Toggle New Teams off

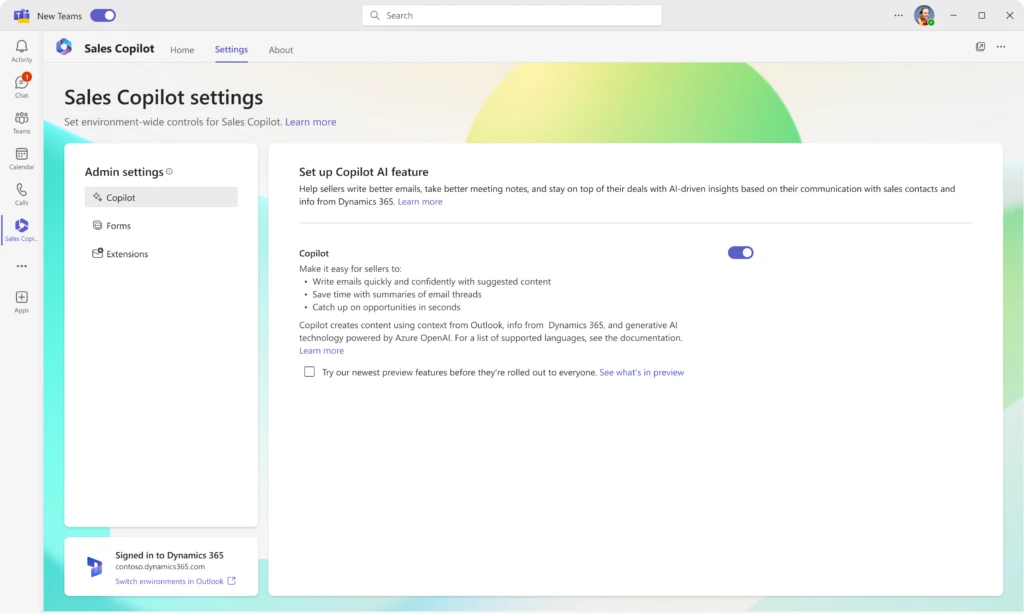click(103, 15)
